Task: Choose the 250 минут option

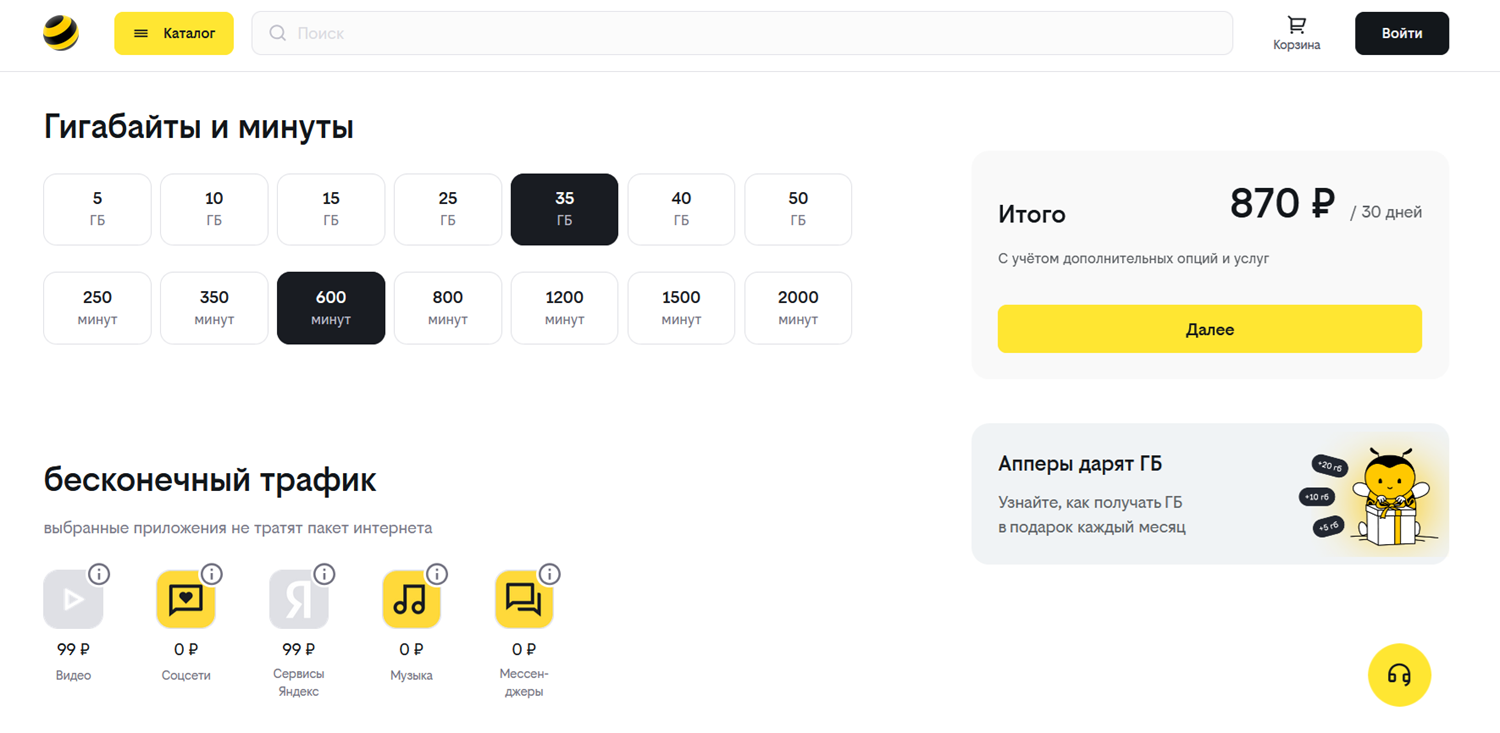Action: 97,308
